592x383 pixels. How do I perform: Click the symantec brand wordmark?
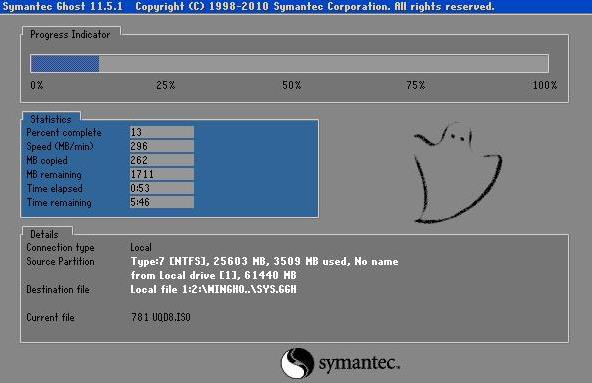[x=359, y=363]
